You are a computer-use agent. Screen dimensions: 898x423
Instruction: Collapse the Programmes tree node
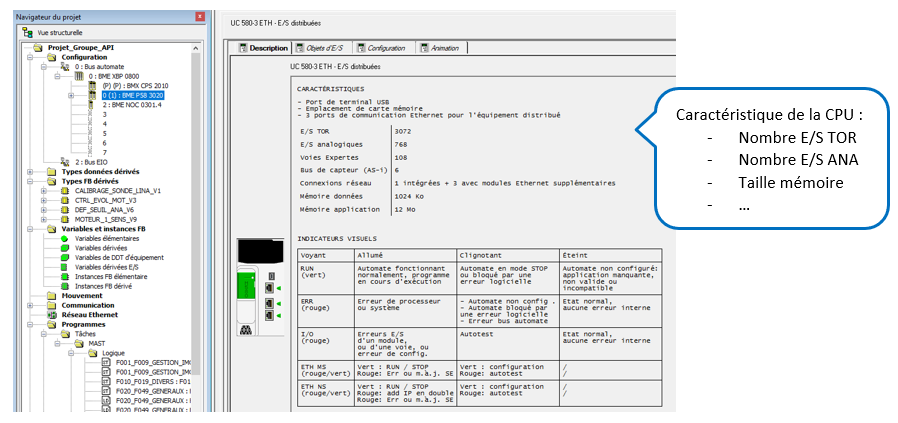pyautogui.click(x=29, y=324)
